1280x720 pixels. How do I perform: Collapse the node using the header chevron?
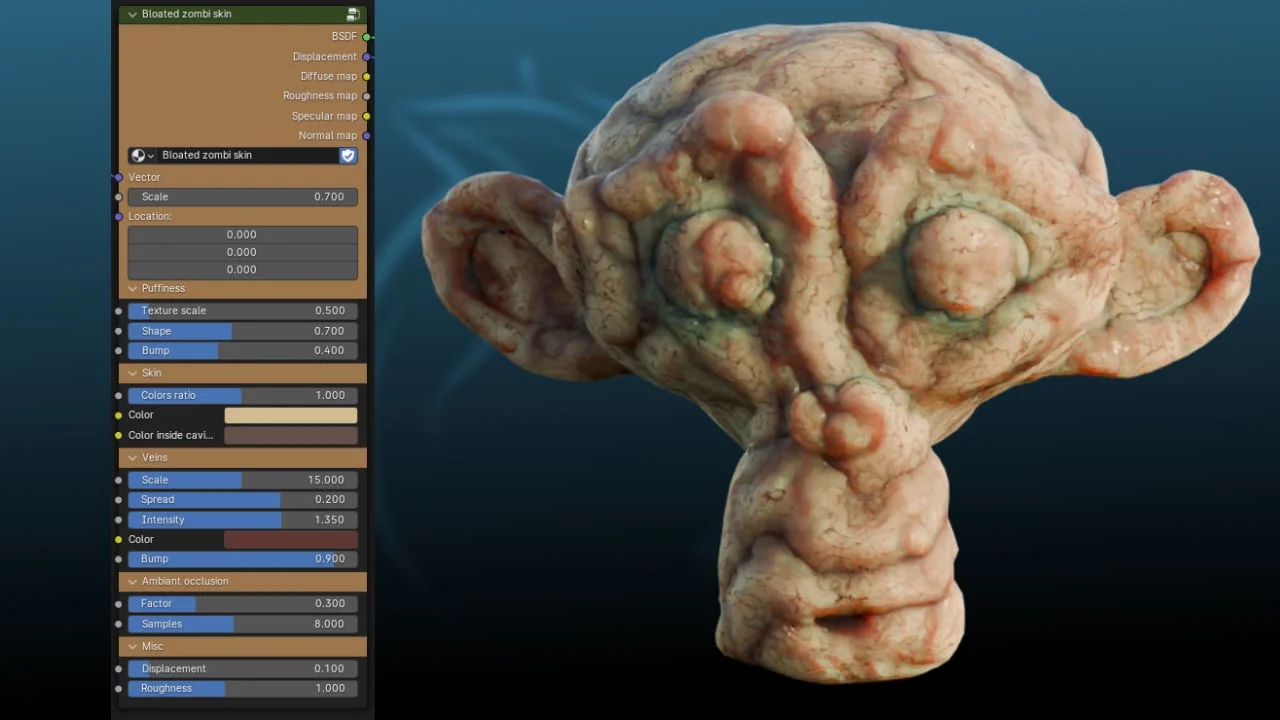(131, 14)
